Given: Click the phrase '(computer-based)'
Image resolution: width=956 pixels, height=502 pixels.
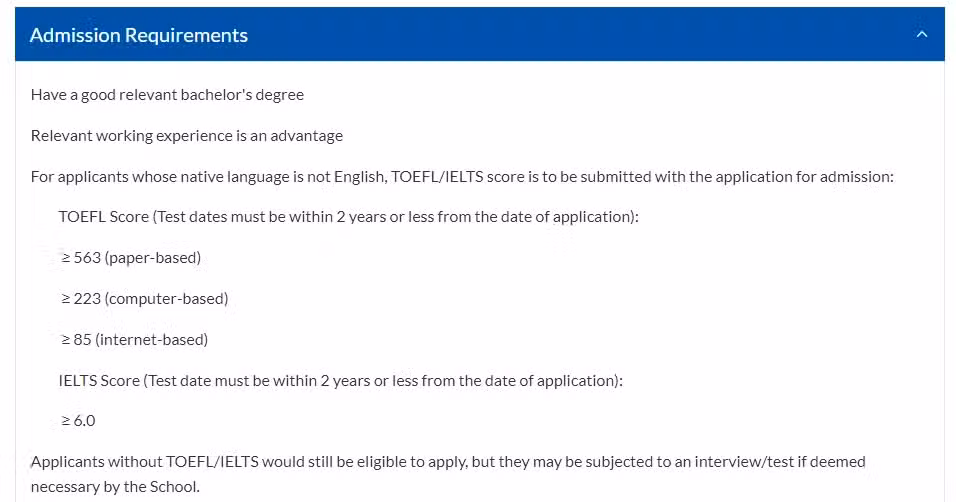Looking at the screenshot, I should pyautogui.click(x=166, y=298).
